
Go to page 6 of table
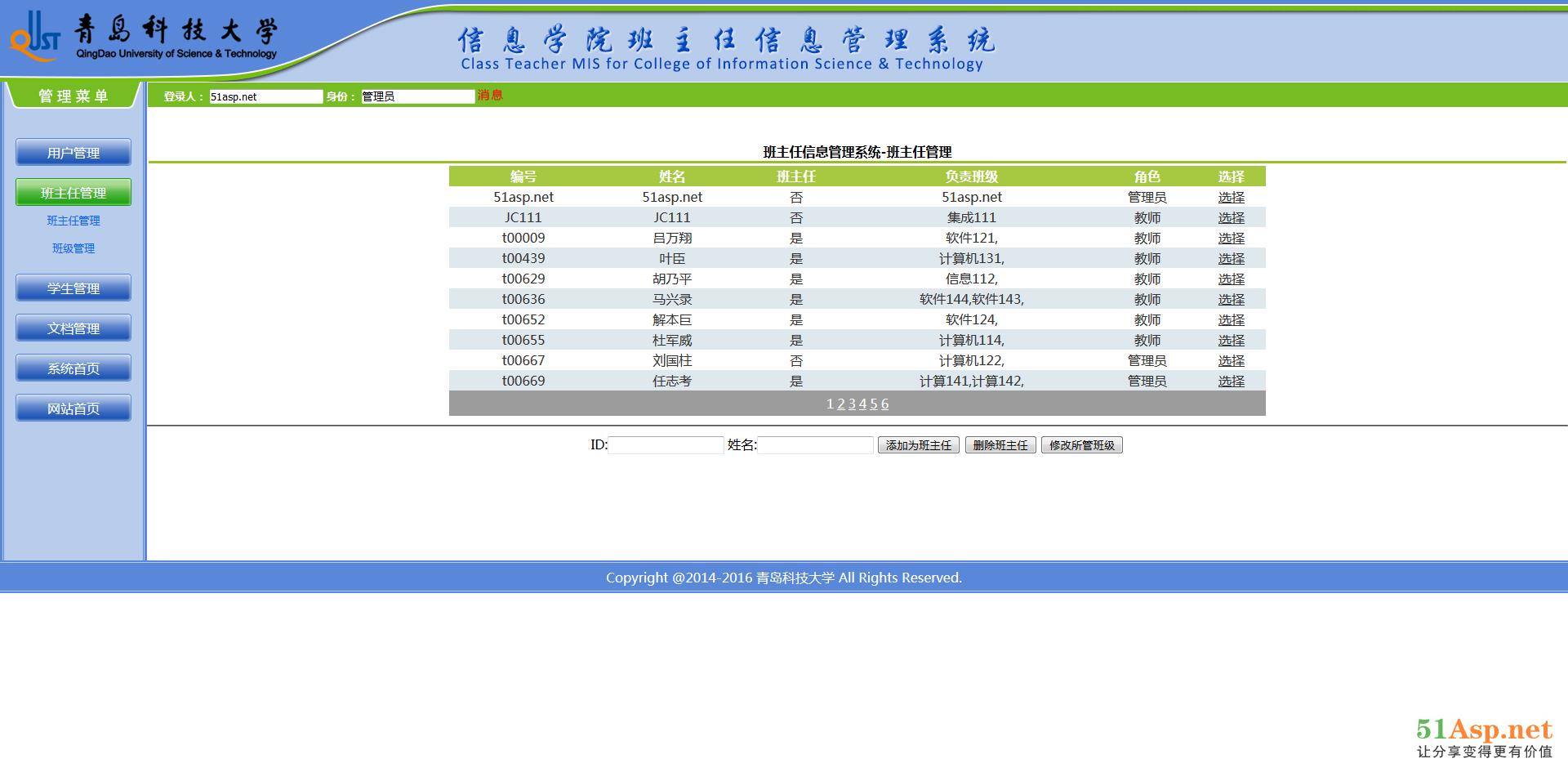884,404
